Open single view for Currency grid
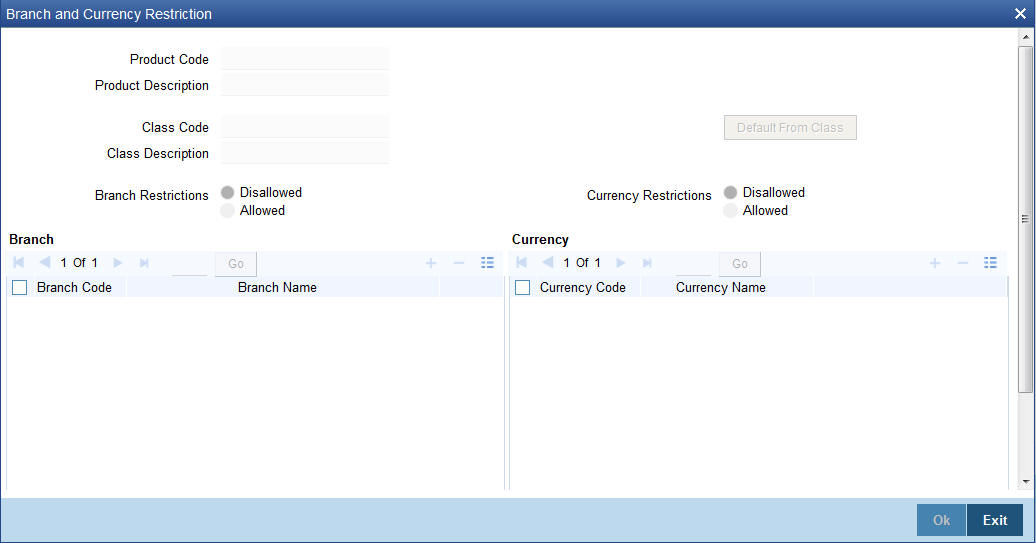Image resolution: width=1036 pixels, height=543 pixels. [x=990, y=263]
